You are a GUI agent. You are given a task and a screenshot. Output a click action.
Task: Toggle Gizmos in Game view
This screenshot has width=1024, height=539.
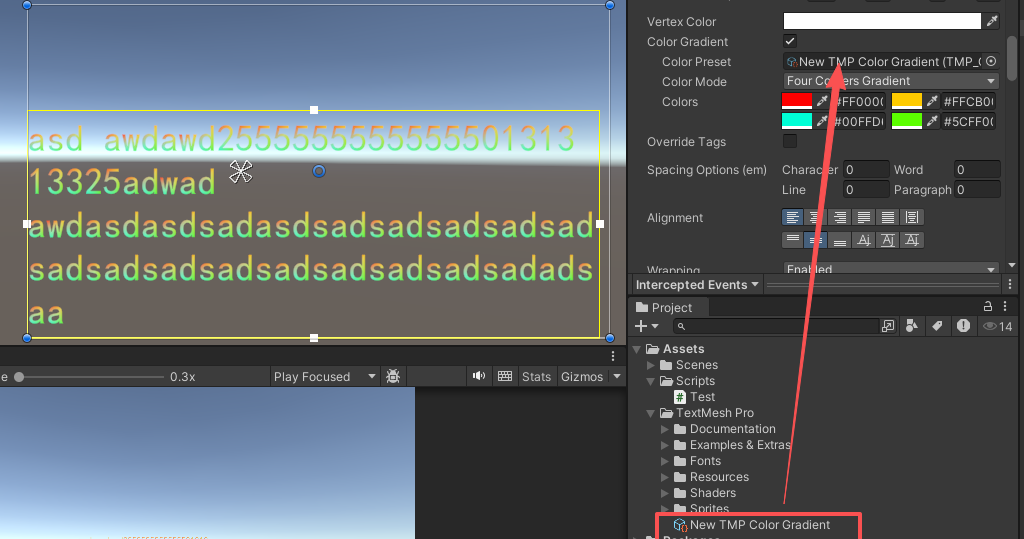582,376
